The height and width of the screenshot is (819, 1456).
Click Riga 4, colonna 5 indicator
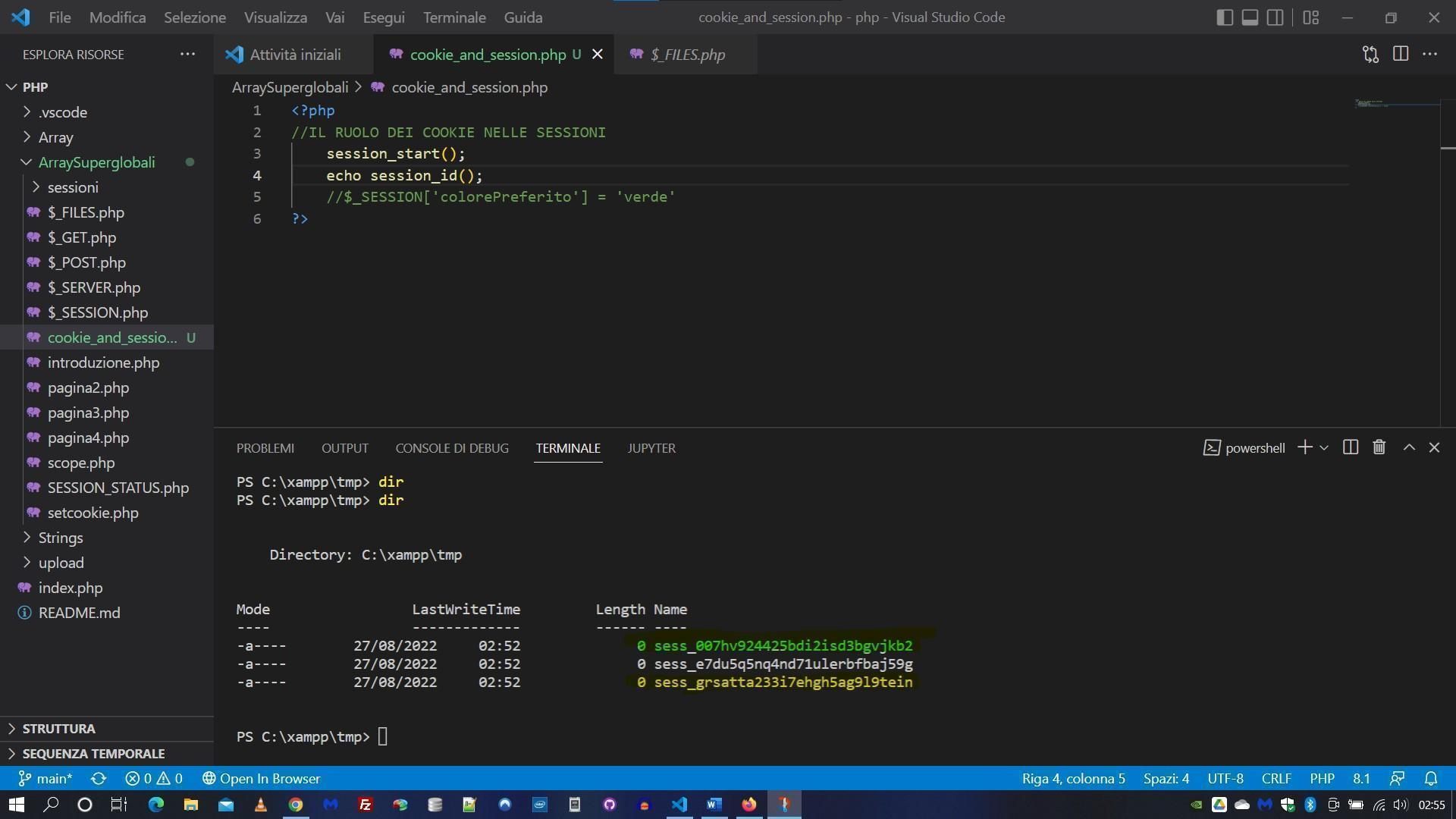click(1073, 779)
